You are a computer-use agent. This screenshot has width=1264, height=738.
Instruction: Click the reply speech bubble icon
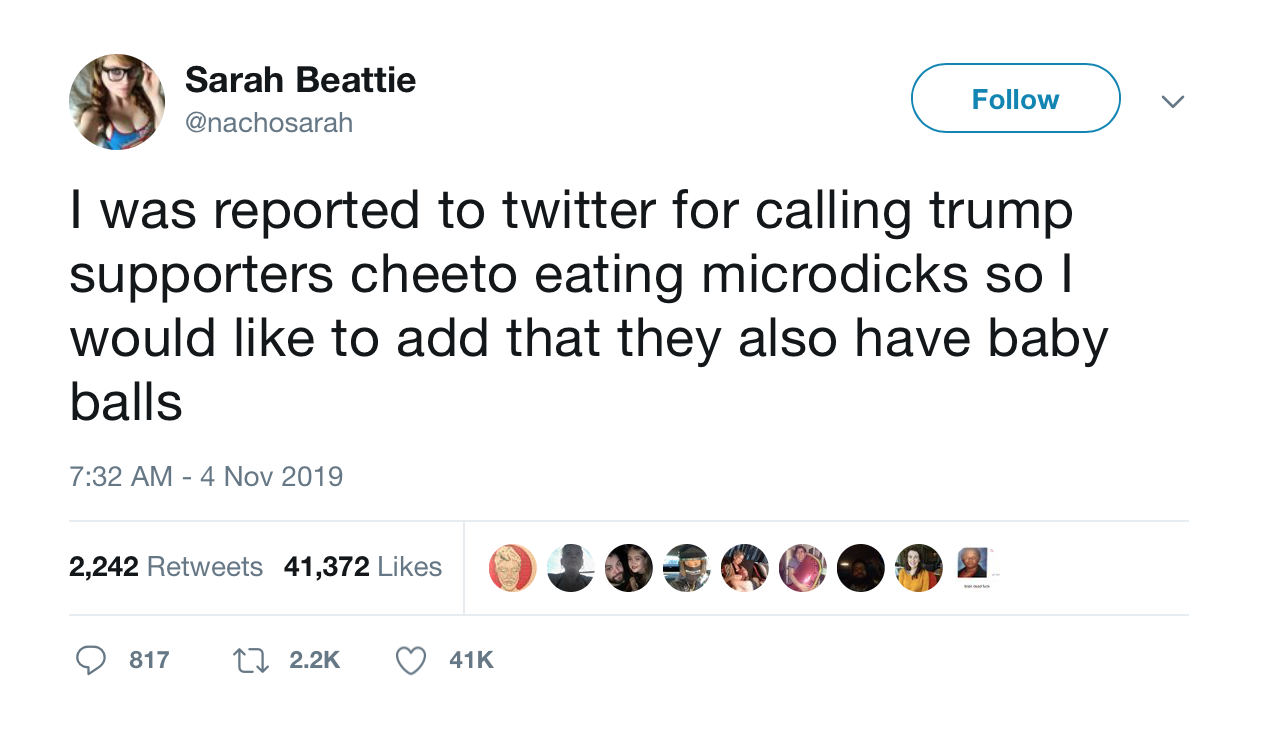coord(92,660)
